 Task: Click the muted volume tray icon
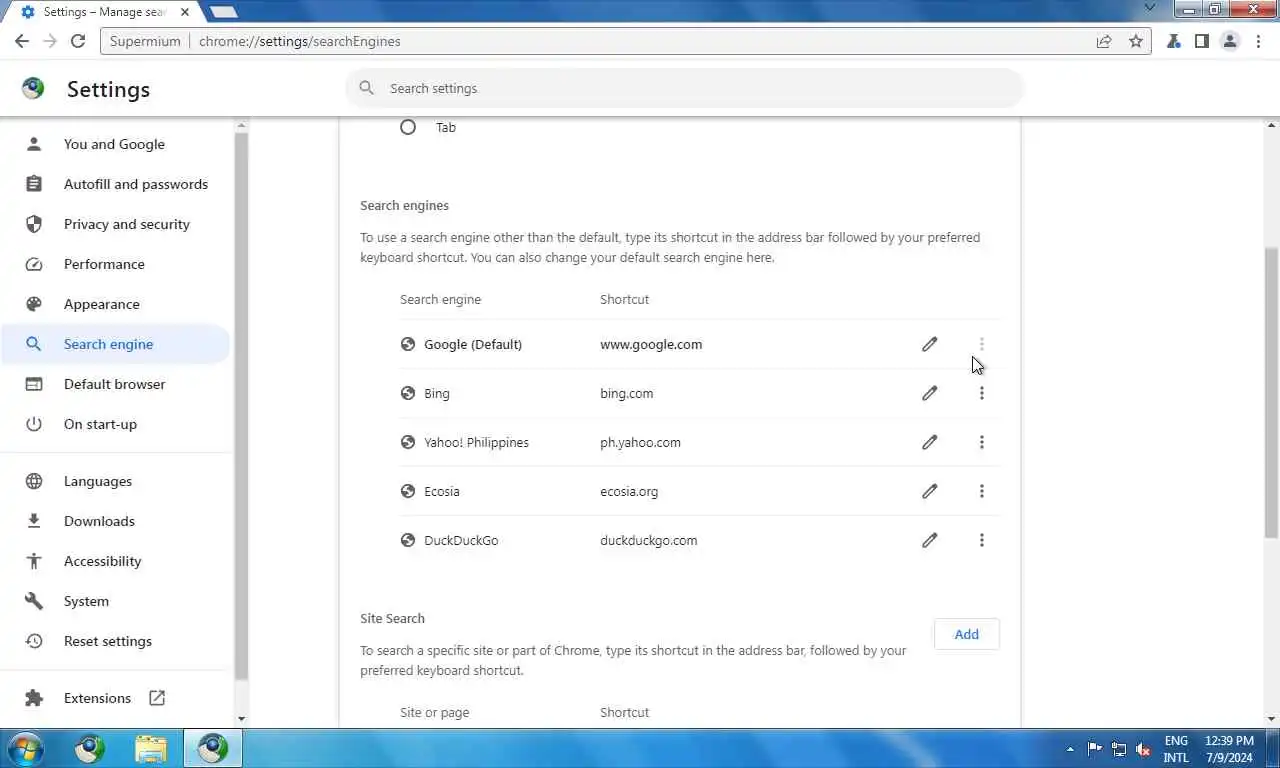1143,750
